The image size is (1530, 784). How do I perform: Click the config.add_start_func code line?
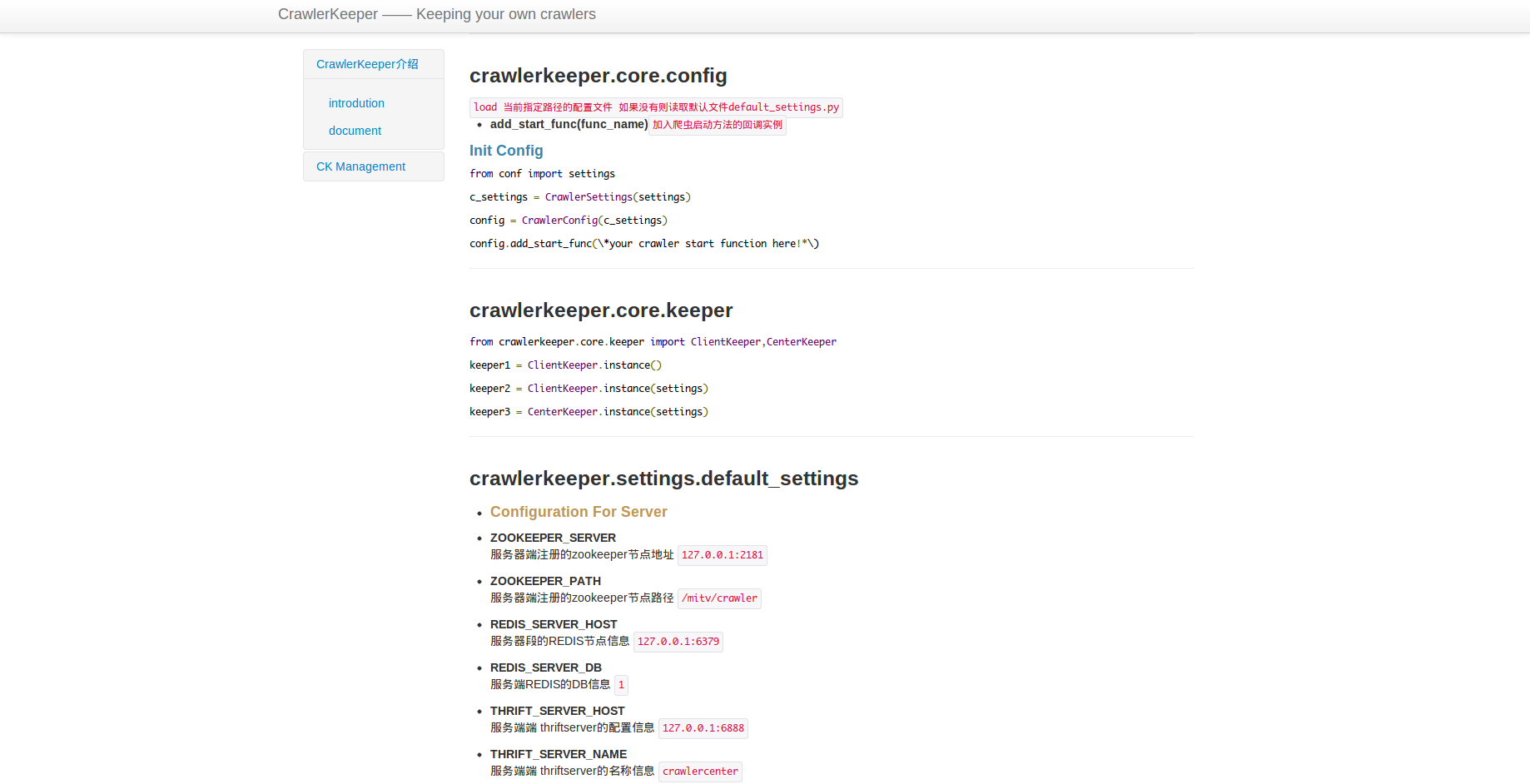[x=643, y=244]
